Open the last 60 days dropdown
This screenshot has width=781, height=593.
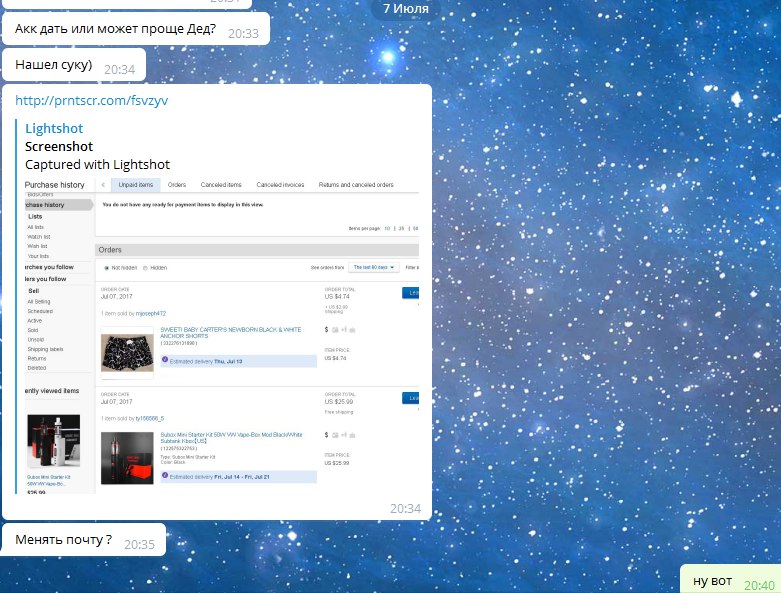(374, 268)
